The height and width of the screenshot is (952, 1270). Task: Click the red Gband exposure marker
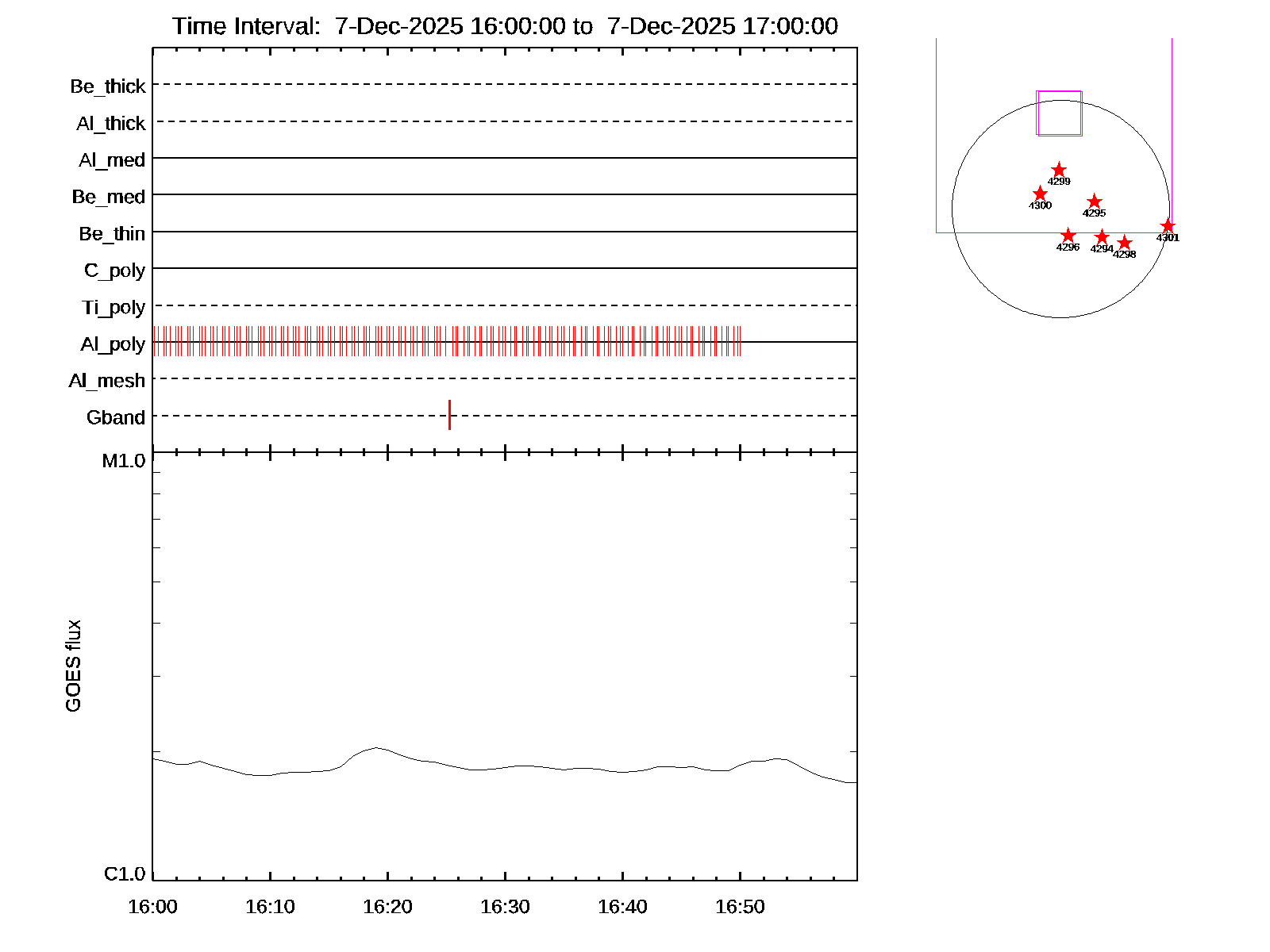(x=449, y=415)
